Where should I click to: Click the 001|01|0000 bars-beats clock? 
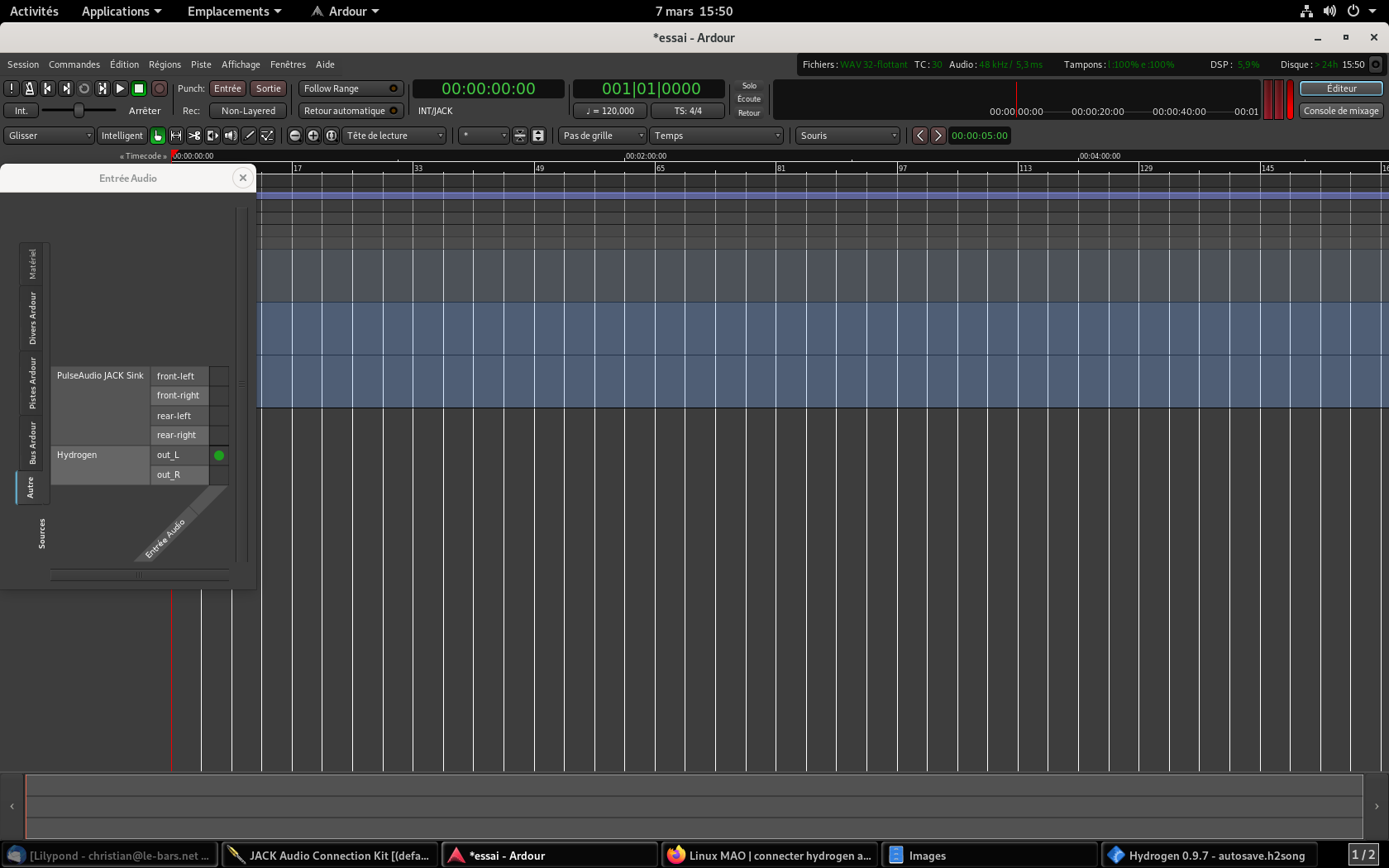(x=651, y=88)
